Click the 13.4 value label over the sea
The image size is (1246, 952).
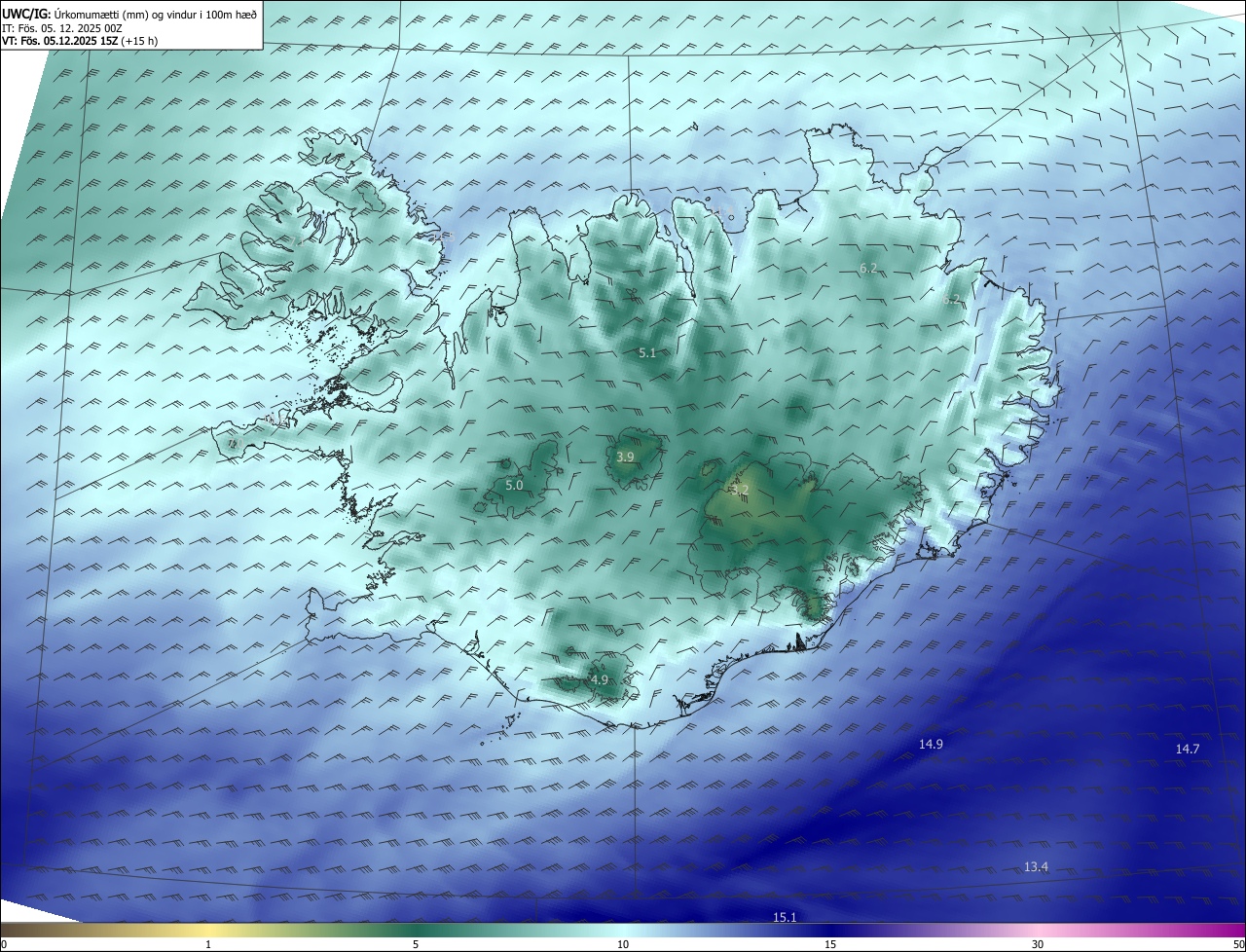[x=1036, y=867]
